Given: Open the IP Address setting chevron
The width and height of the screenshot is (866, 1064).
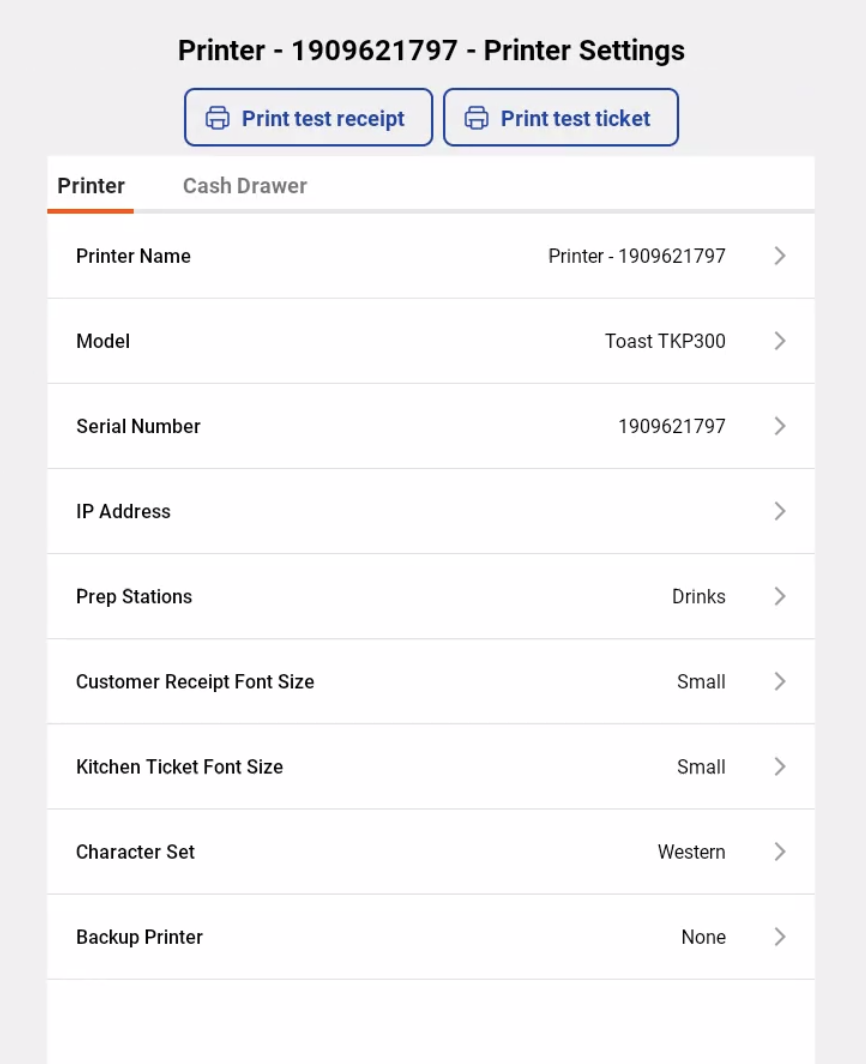Looking at the screenshot, I should click(780, 511).
